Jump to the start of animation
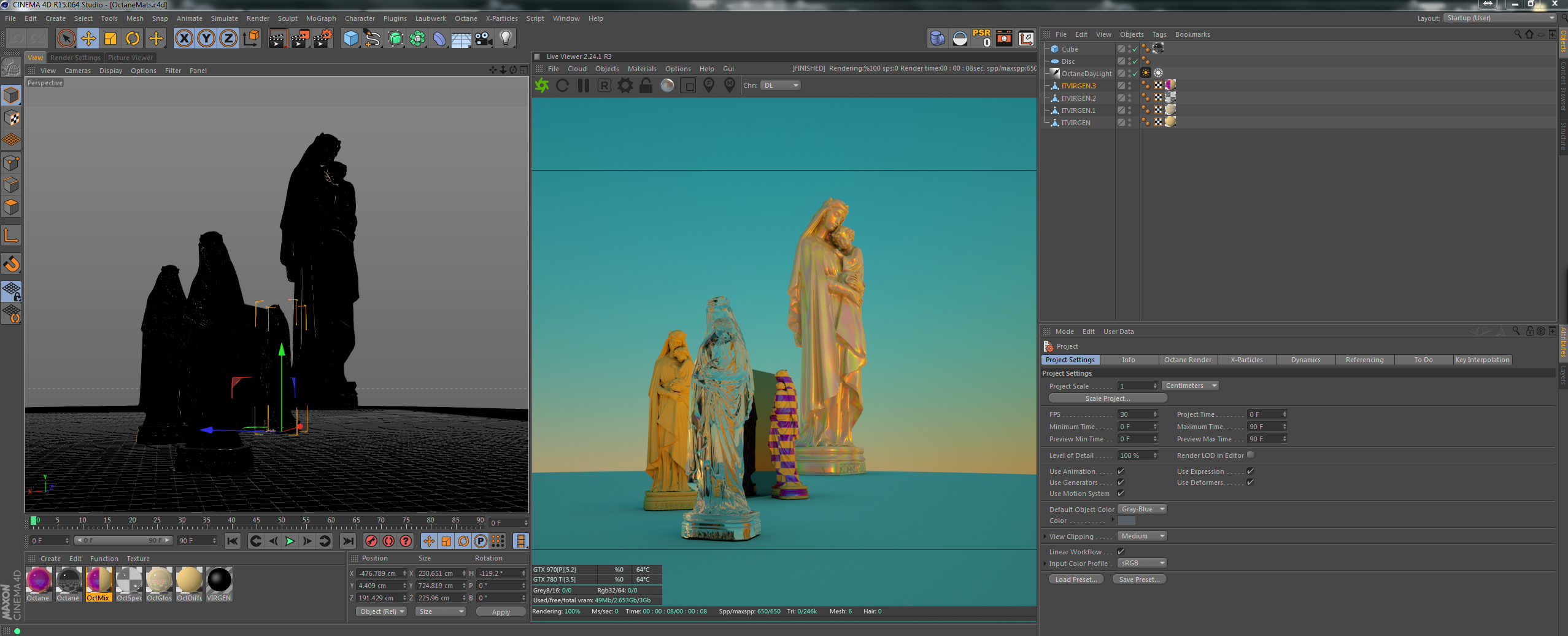 pos(233,541)
